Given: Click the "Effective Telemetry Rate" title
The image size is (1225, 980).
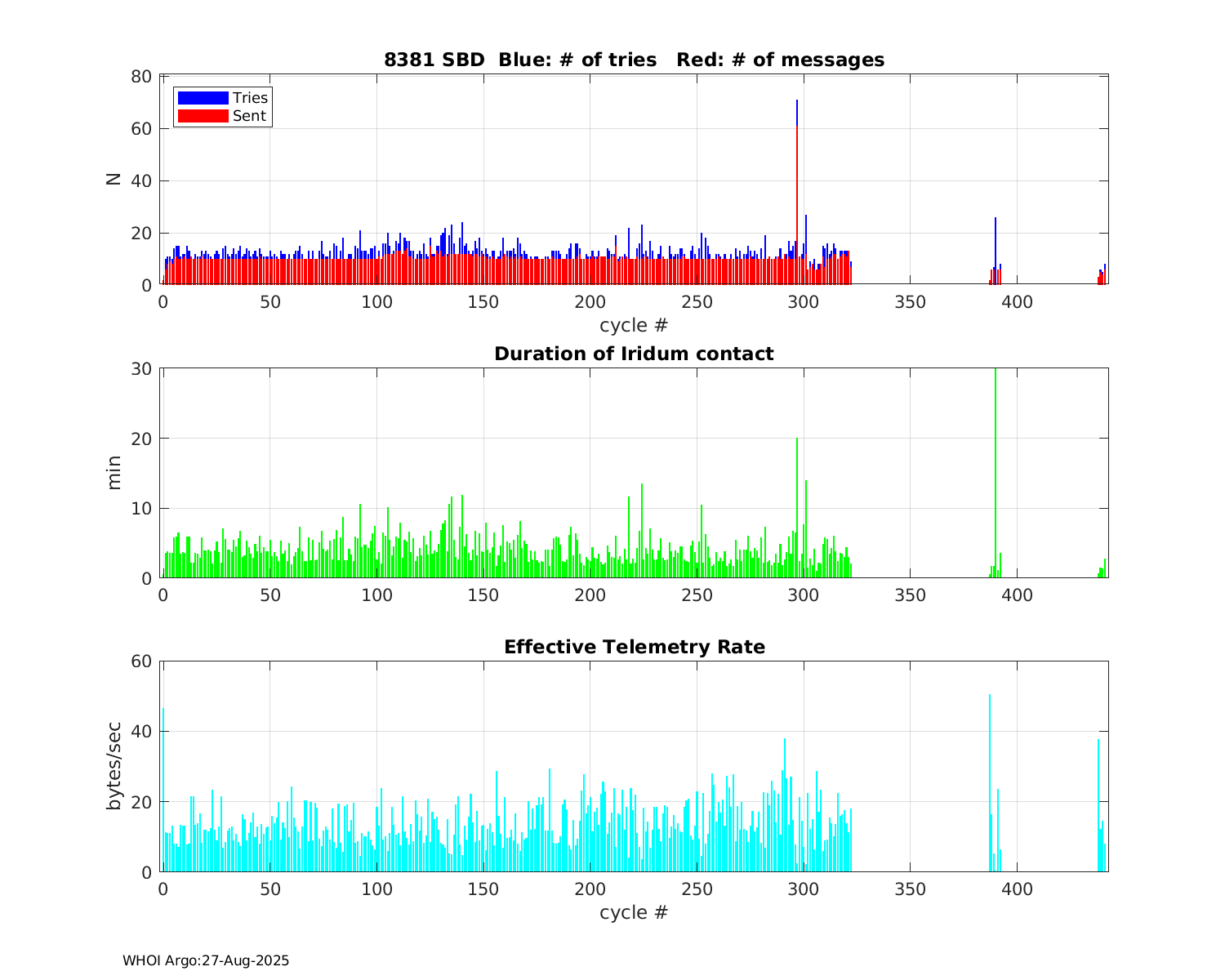Looking at the screenshot, I should click(634, 647).
